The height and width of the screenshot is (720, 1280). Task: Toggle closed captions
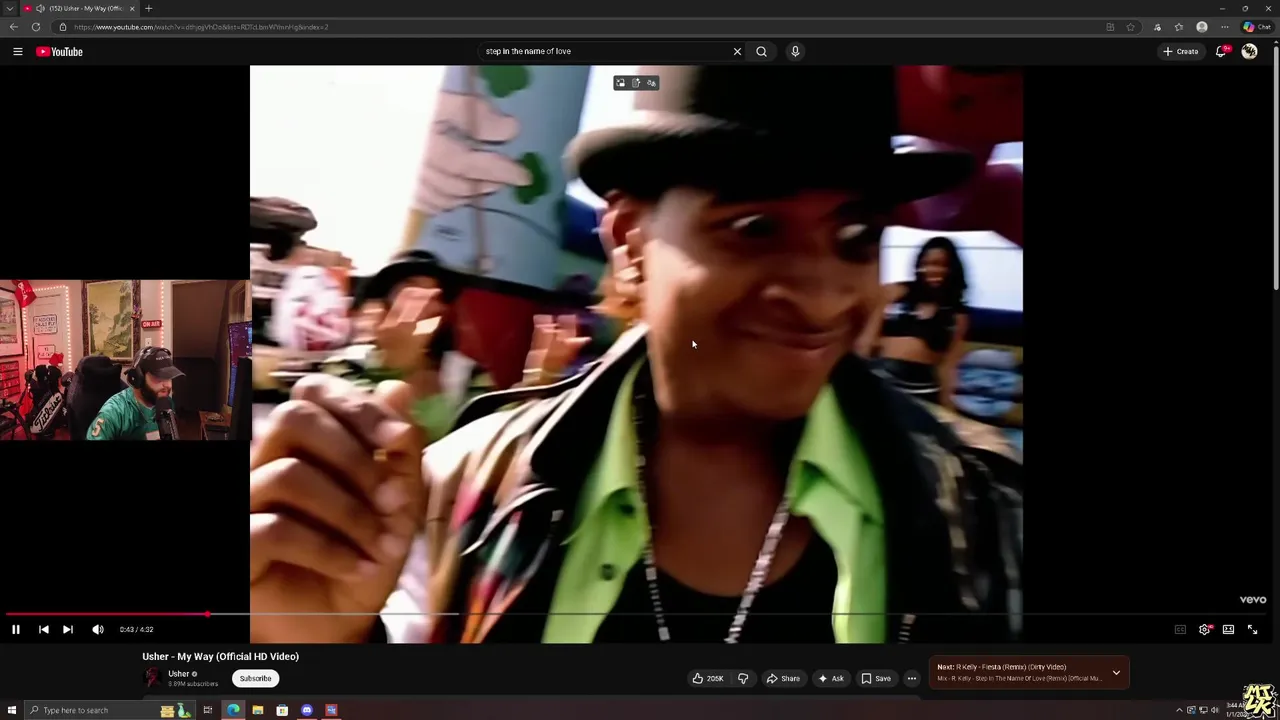(x=1180, y=629)
